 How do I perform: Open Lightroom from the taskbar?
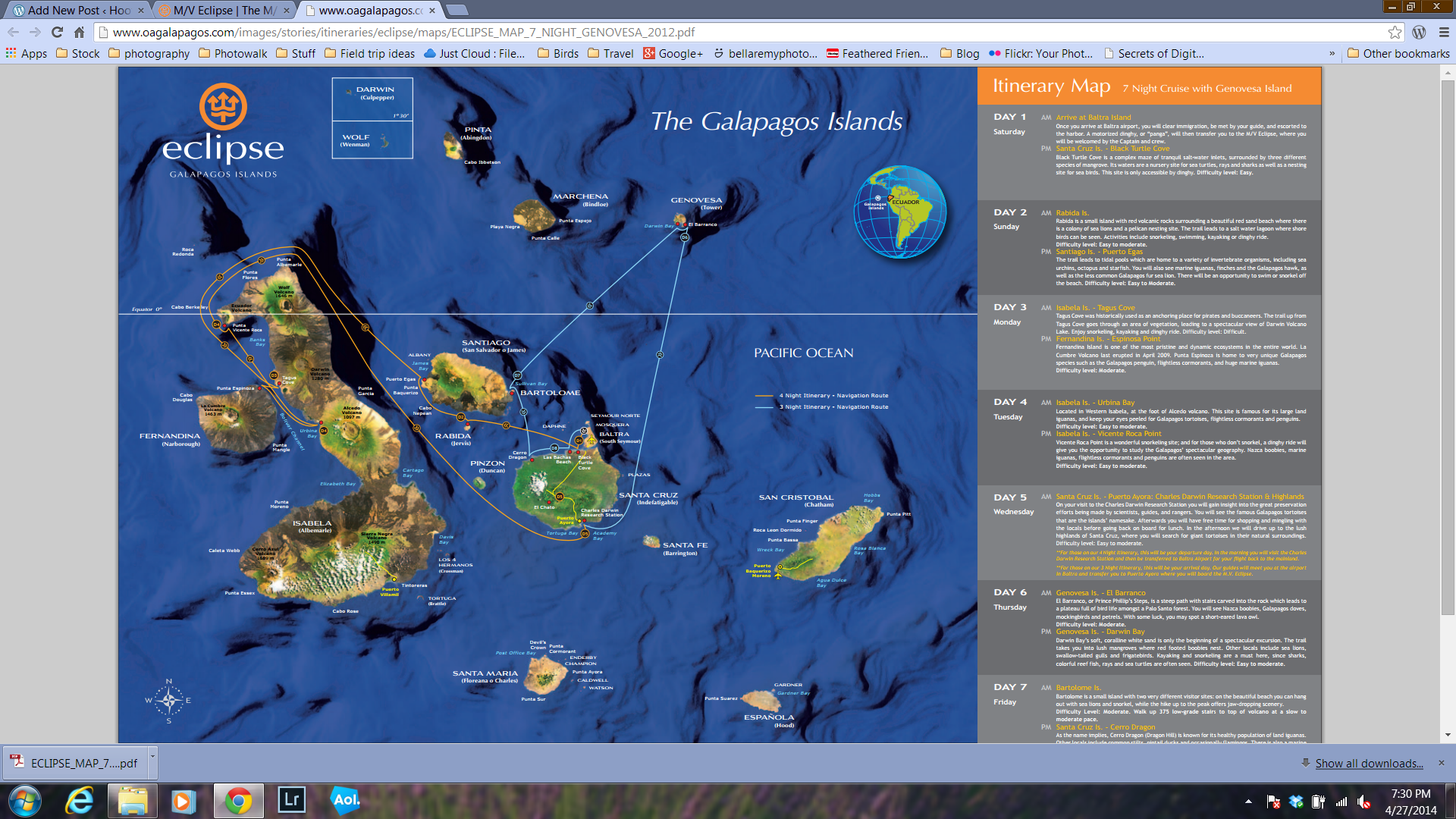click(x=291, y=800)
